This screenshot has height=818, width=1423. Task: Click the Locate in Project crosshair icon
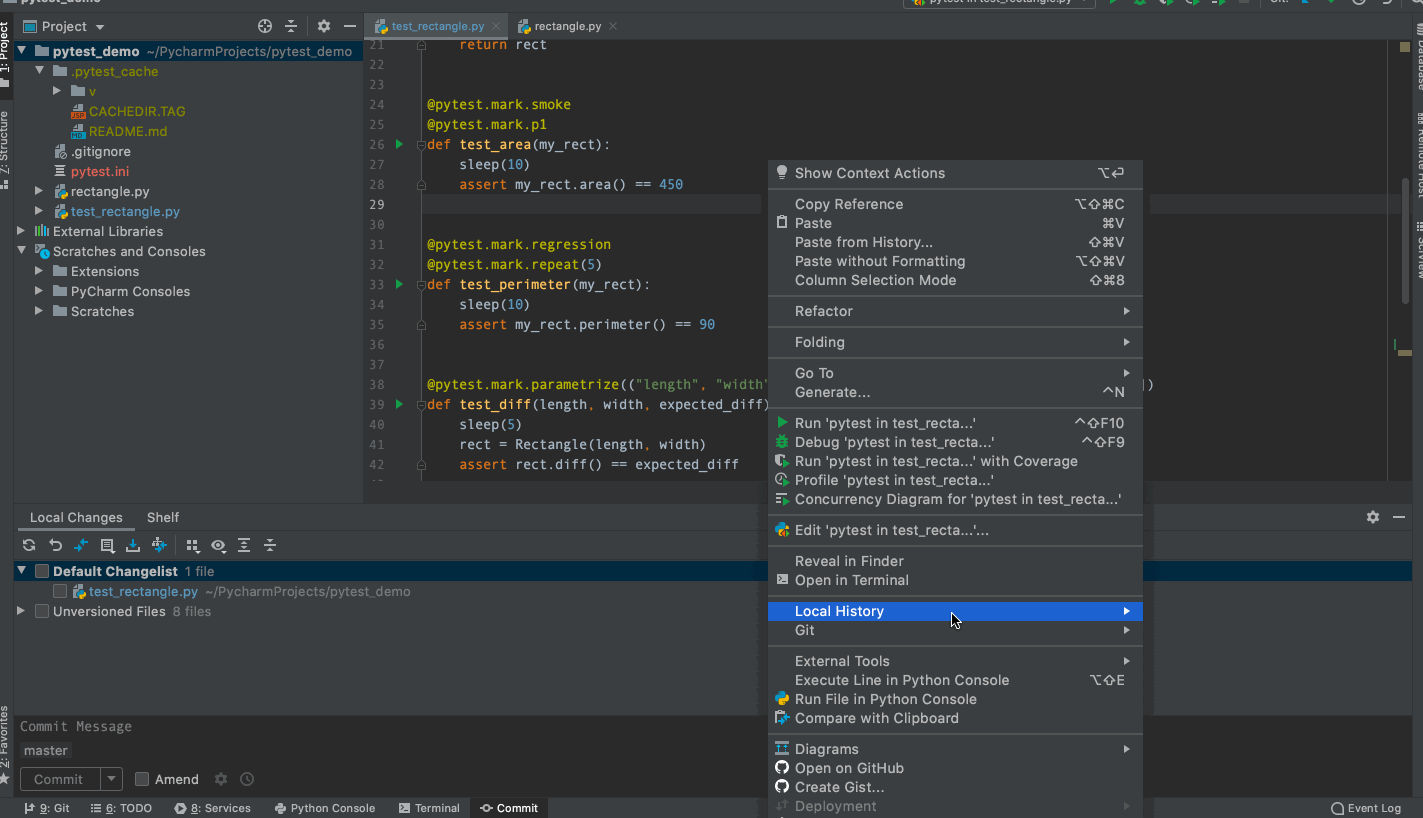265,26
